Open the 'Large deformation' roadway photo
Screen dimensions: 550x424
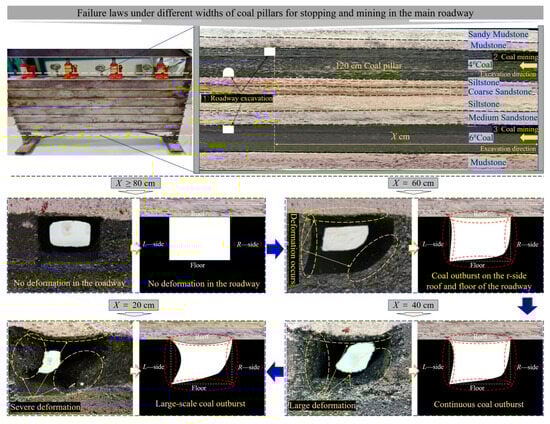click(349, 368)
